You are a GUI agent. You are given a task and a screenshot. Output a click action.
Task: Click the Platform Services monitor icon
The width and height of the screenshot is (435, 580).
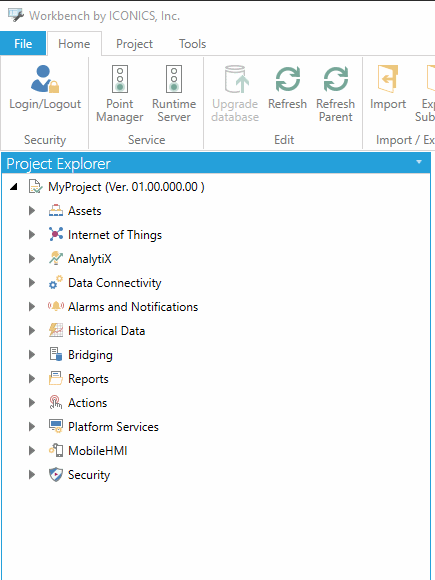tap(56, 426)
